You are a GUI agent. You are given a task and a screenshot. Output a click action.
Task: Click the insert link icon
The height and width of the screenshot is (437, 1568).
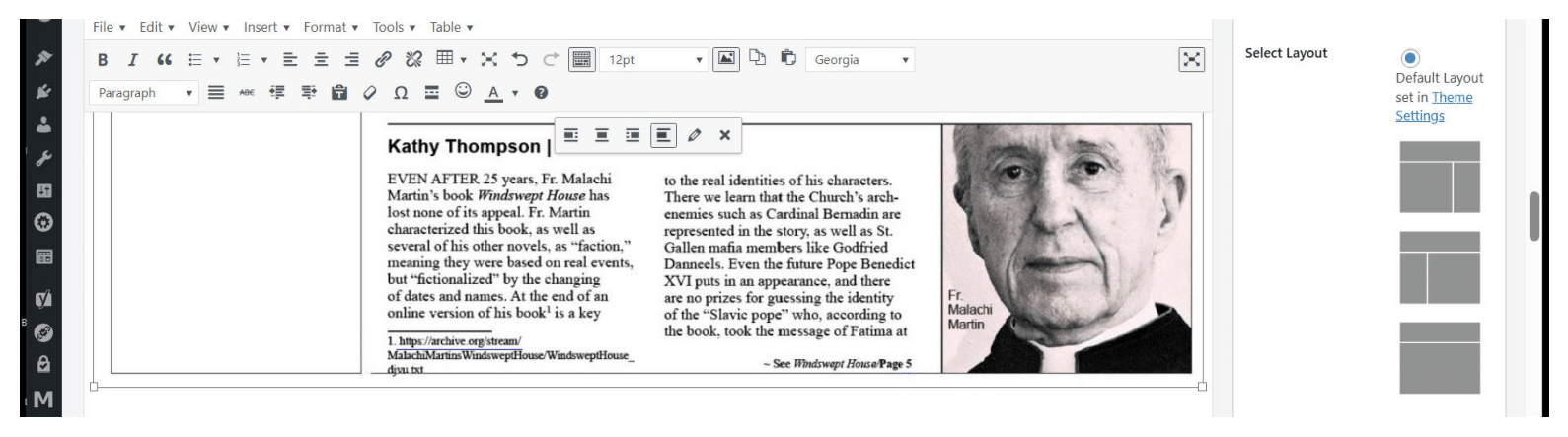coord(383,60)
